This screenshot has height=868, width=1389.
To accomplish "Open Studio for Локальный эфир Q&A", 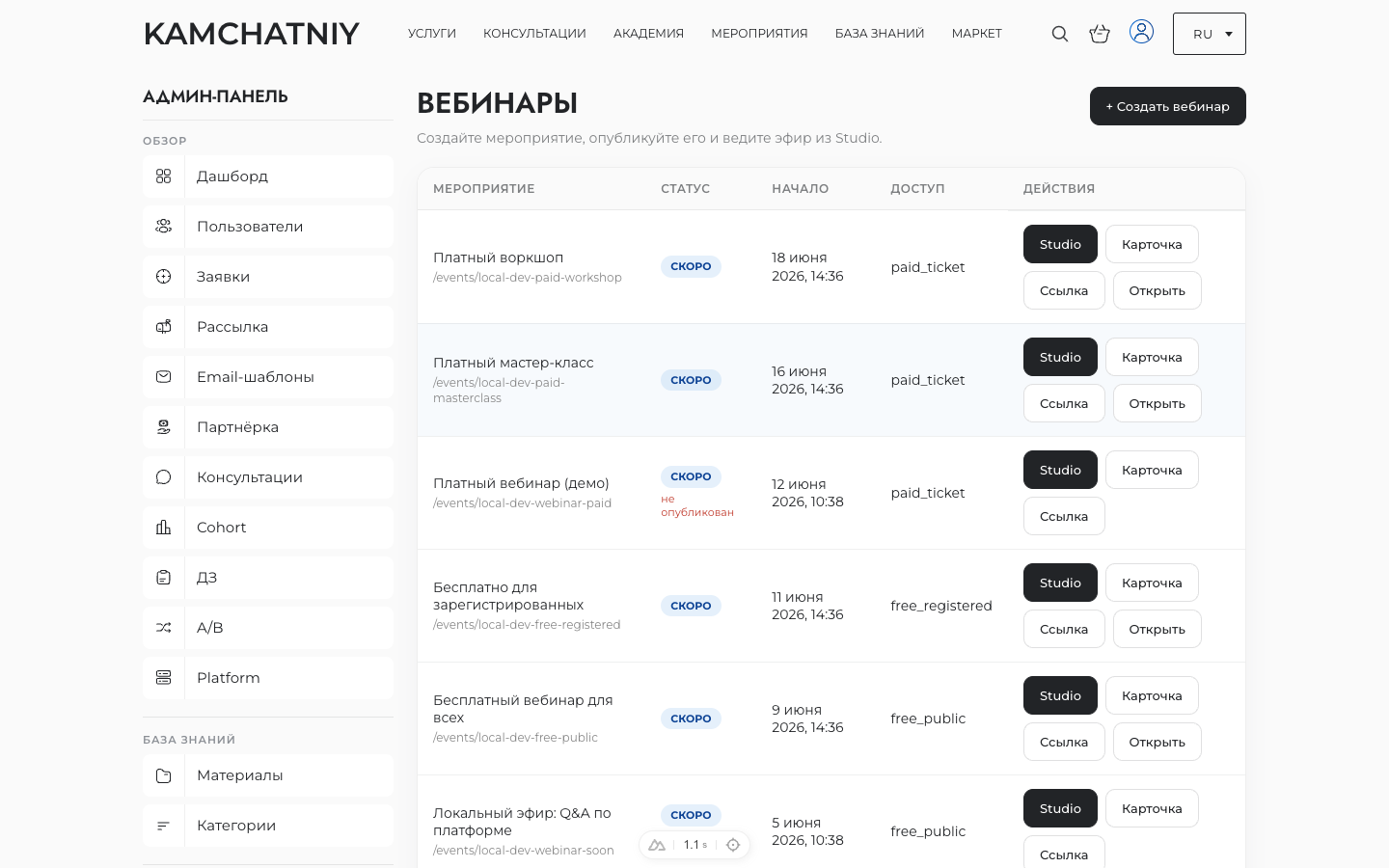I will (1060, 808).
